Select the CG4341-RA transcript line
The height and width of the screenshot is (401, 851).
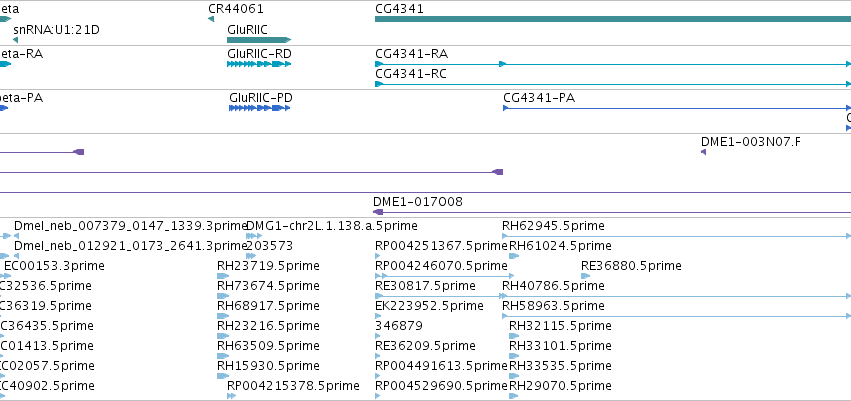[x=613, y=64]
